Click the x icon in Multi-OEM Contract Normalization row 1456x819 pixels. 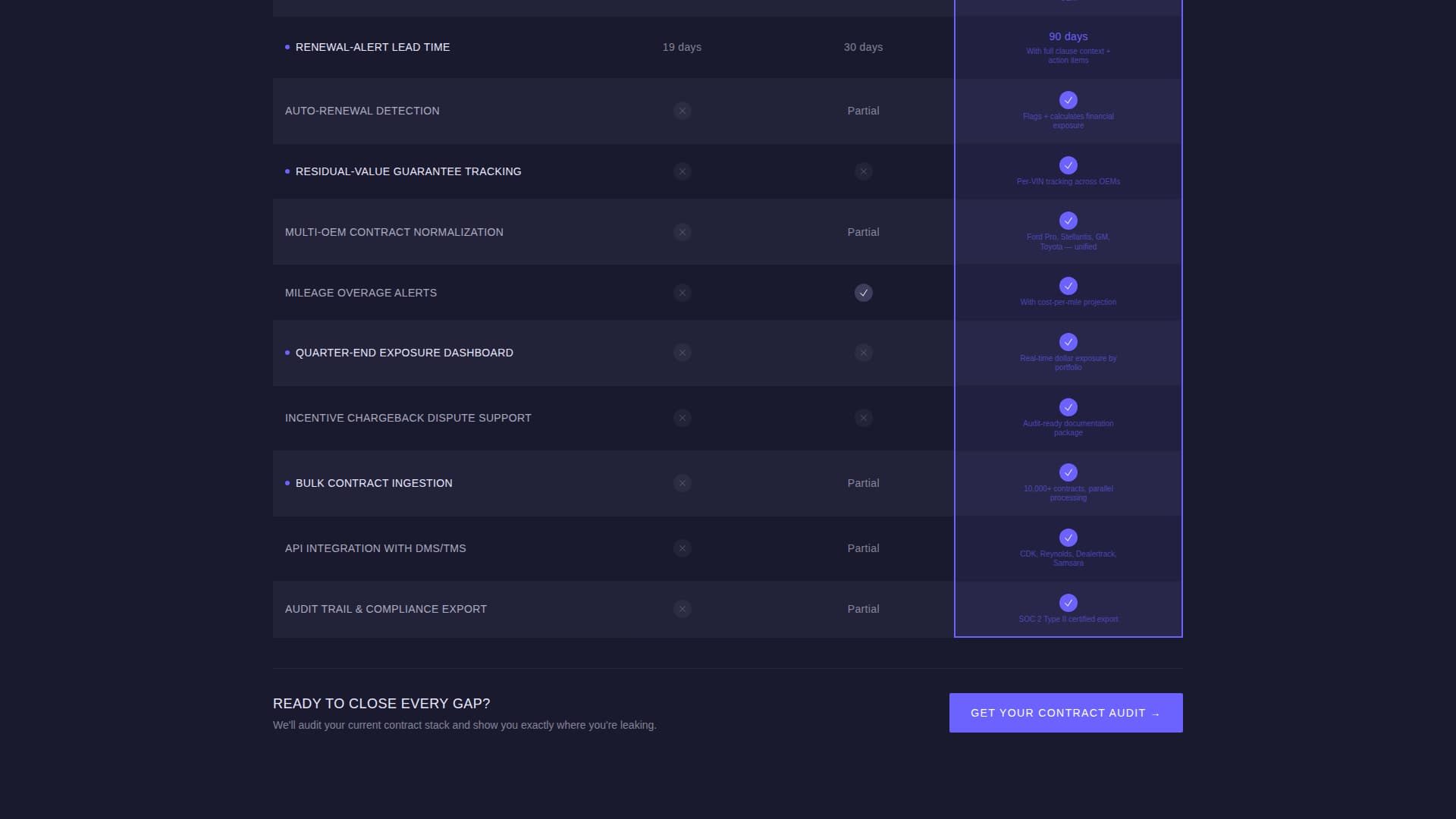pos(682,232)
